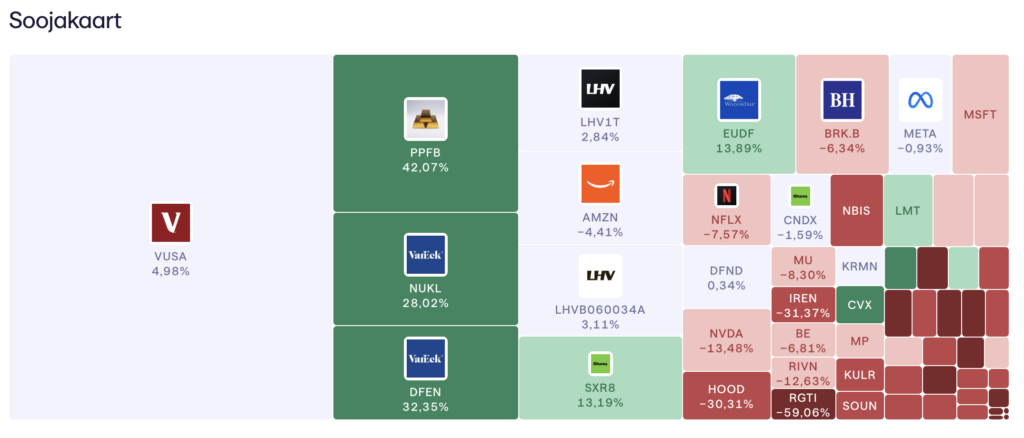Screen dimensions: 1024x438
Task: Select the Amazon AMZN logo icon
Action: (600, 185)
